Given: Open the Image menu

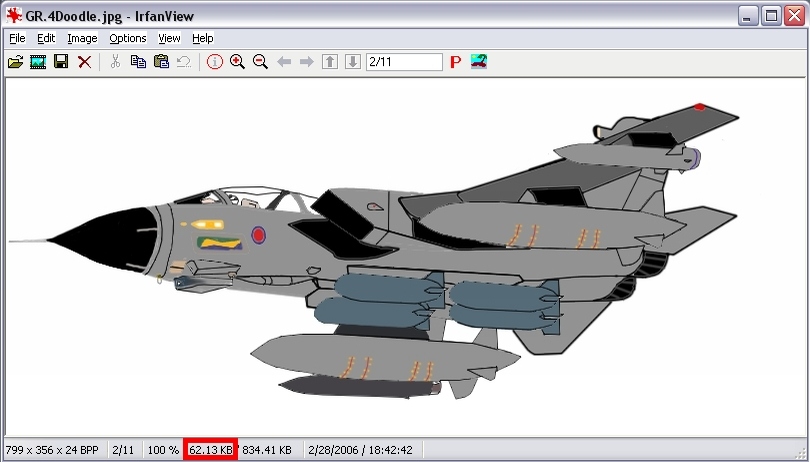Looking at the screenshot, I should [x=82, y=38].
